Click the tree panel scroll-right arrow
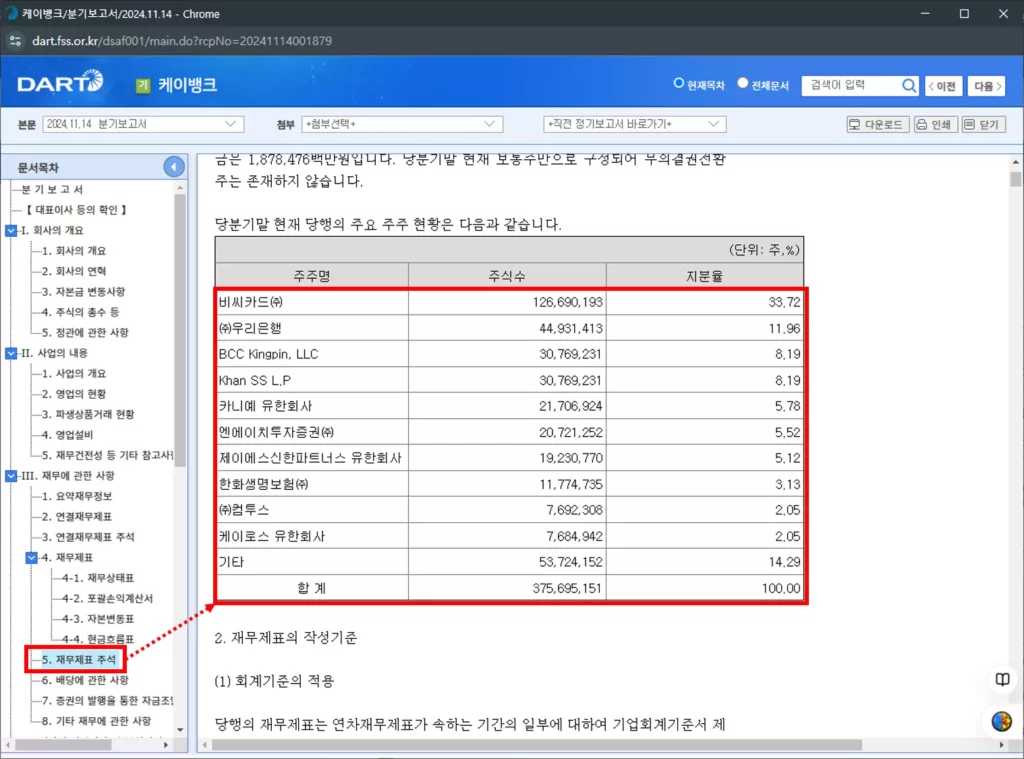 [166, 745]
